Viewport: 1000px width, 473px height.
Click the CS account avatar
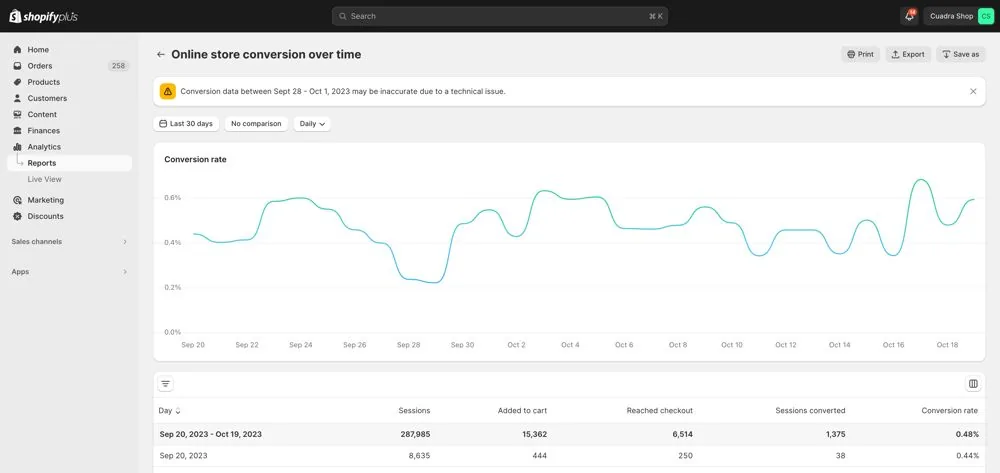pyautogui.click(x=986, y=16)
